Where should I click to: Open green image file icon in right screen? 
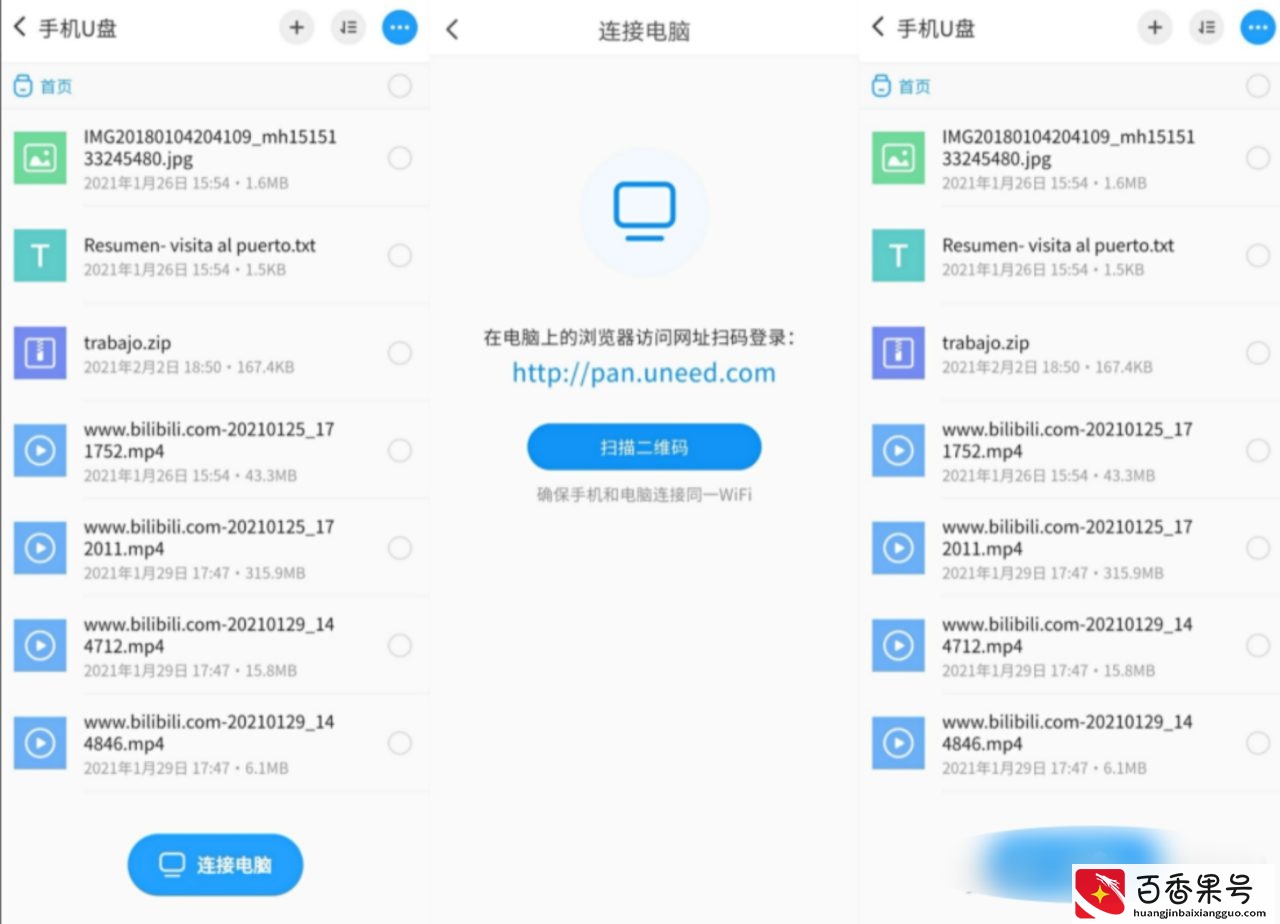[898, 158]
